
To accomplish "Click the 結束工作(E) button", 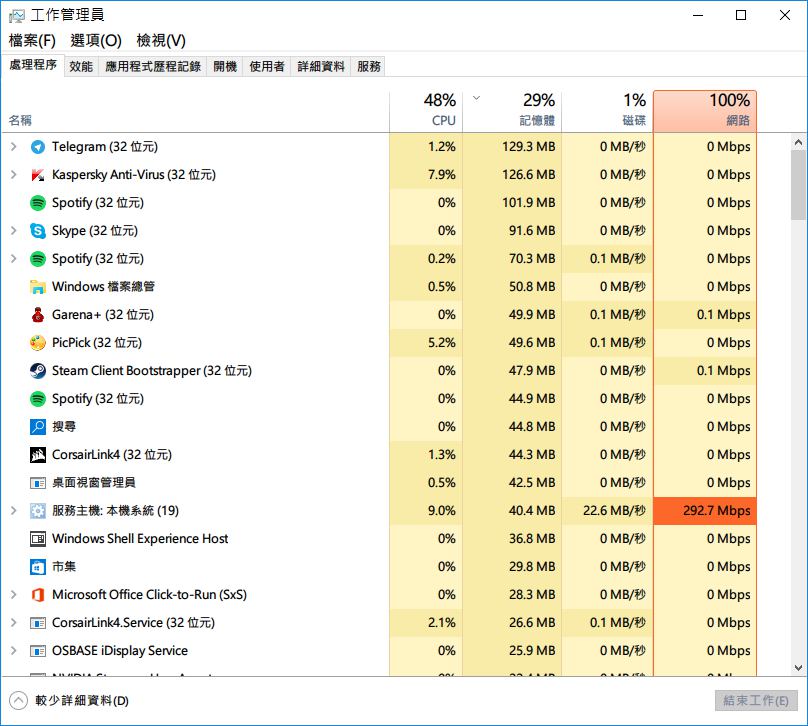I will click(x=756, y=700).
